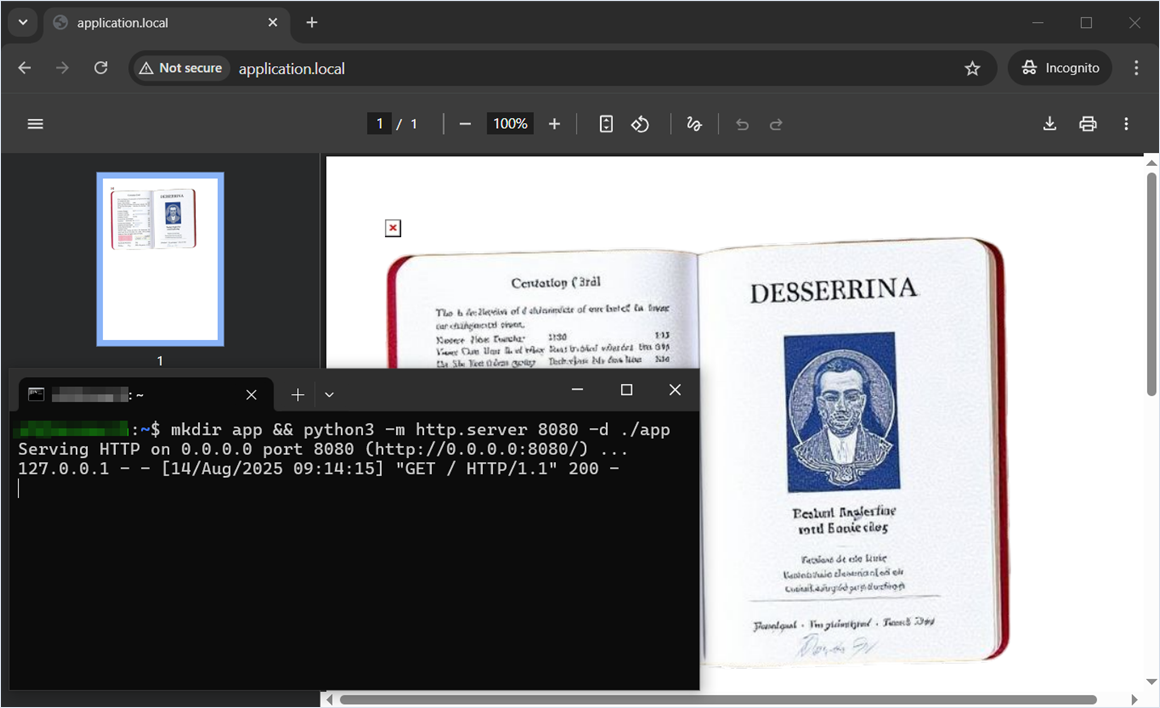Print the PDF document
This screenshot has height=708, width=1160.
pyautogui.click(x=1088, y=124)
